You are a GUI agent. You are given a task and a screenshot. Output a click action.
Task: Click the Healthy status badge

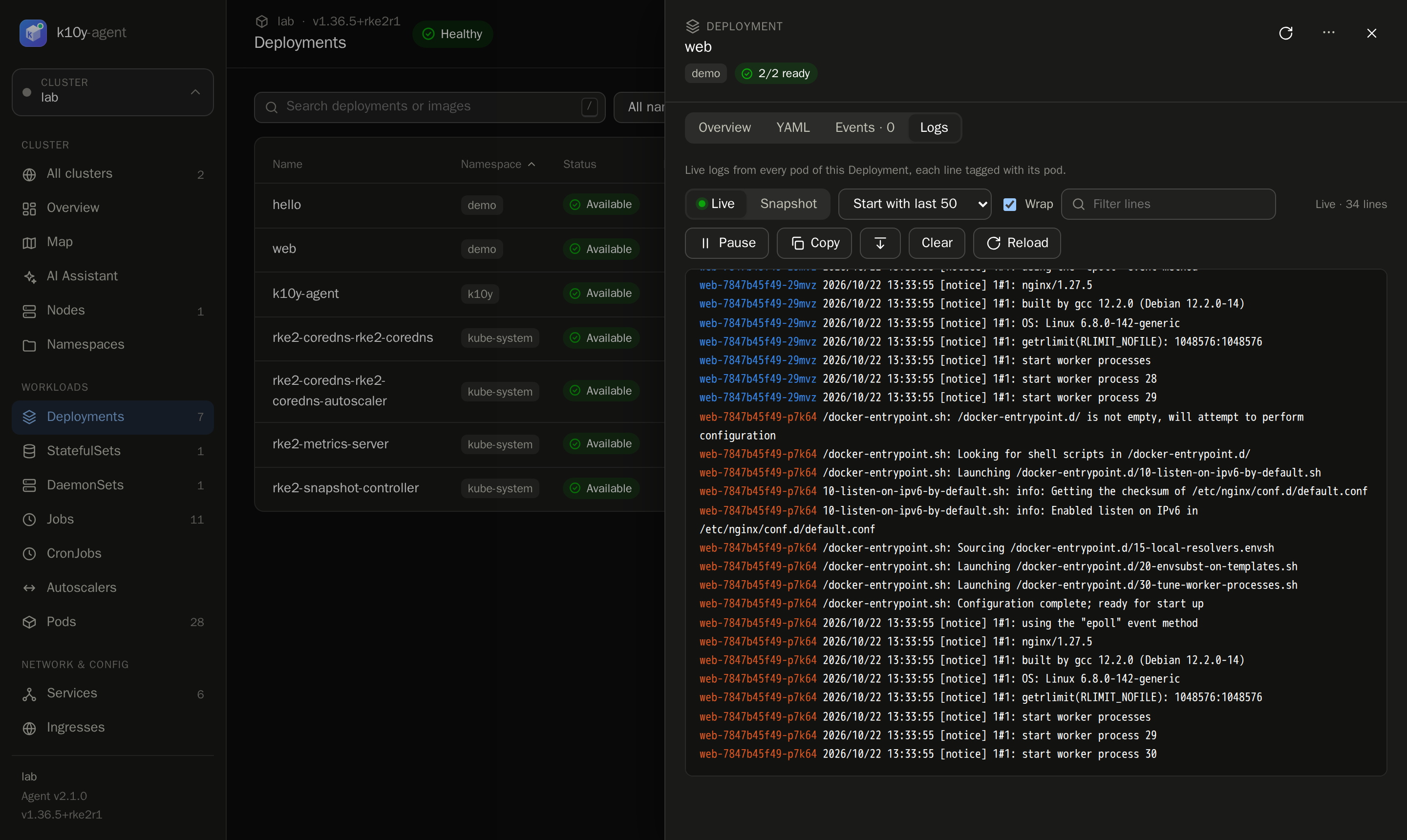tap(452, 34)
